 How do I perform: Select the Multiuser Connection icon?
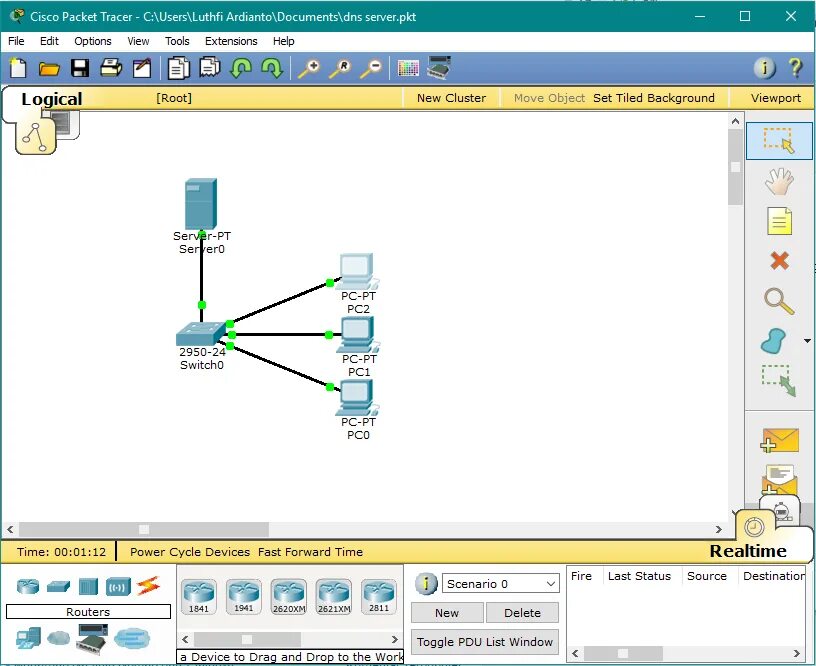[x=132, y=638]
